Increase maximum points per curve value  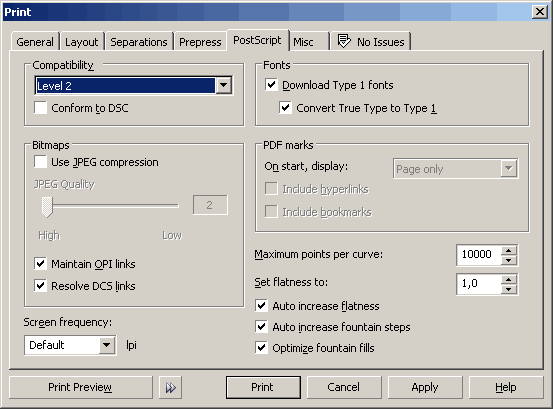click(509, 251)
